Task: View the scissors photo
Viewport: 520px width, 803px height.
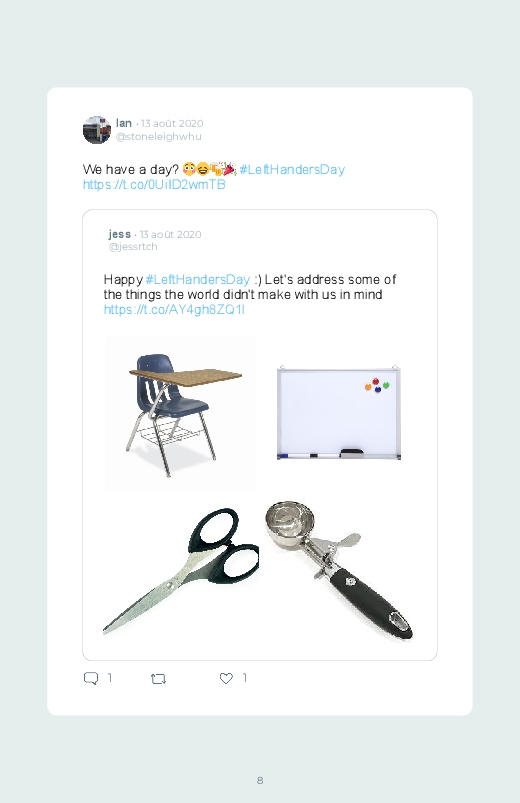Action: point(180,572)
